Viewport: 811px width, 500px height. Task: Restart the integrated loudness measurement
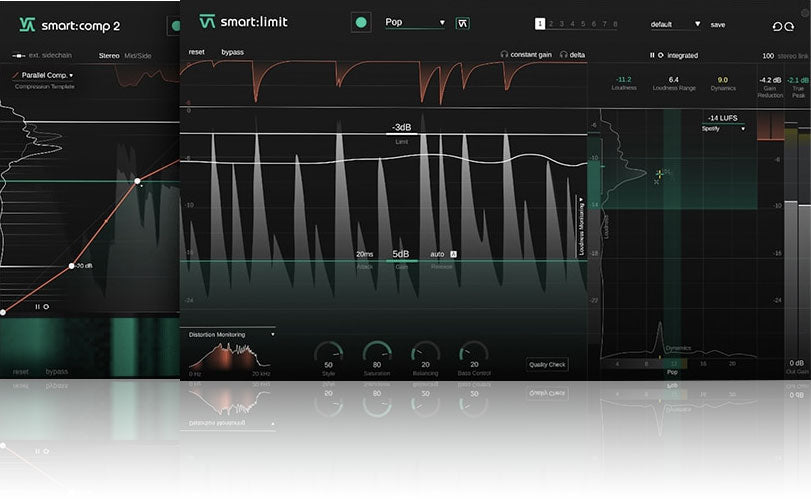click(x=660, y=55)
